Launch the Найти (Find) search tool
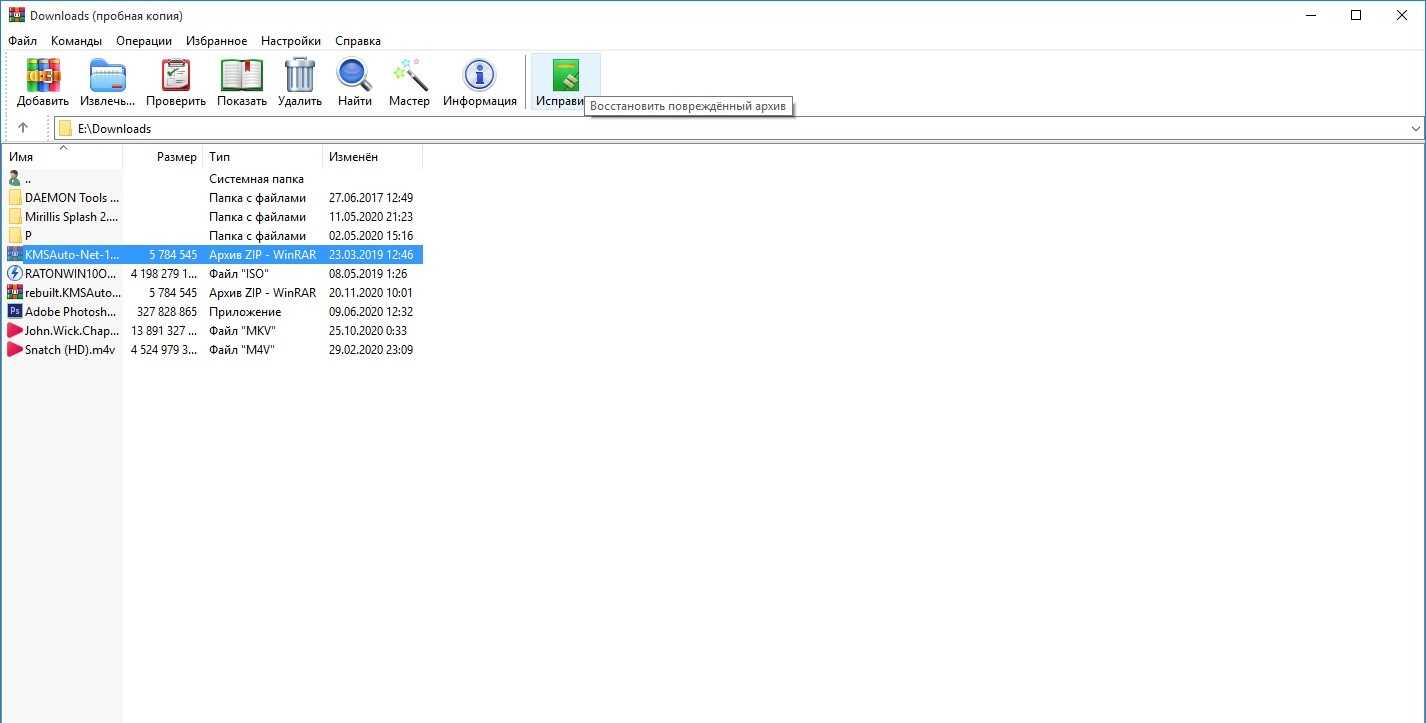The height and width of the screenshot is (723, 1426). [x=354, y=76]
